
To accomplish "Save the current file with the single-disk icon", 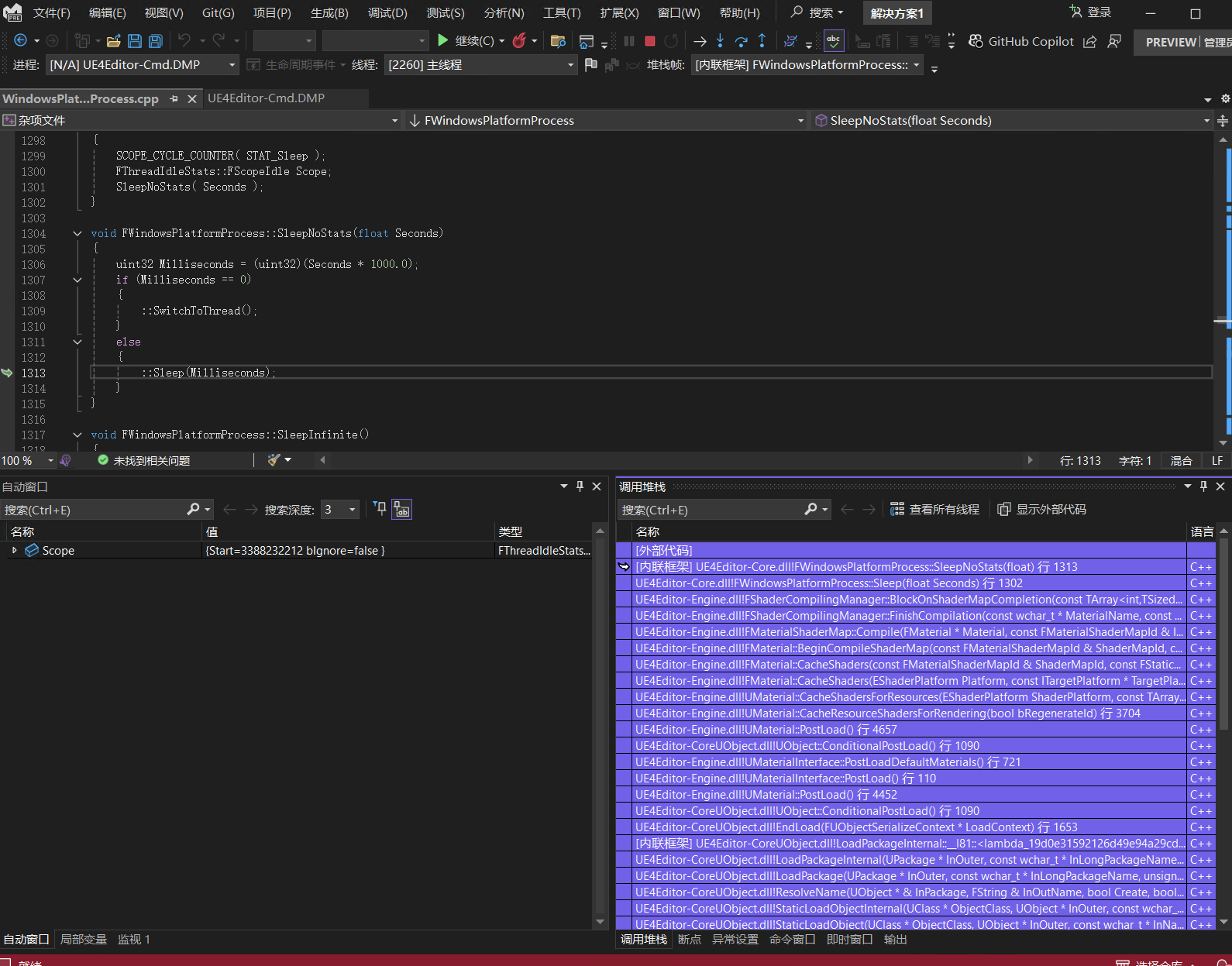I will point(135,41).
